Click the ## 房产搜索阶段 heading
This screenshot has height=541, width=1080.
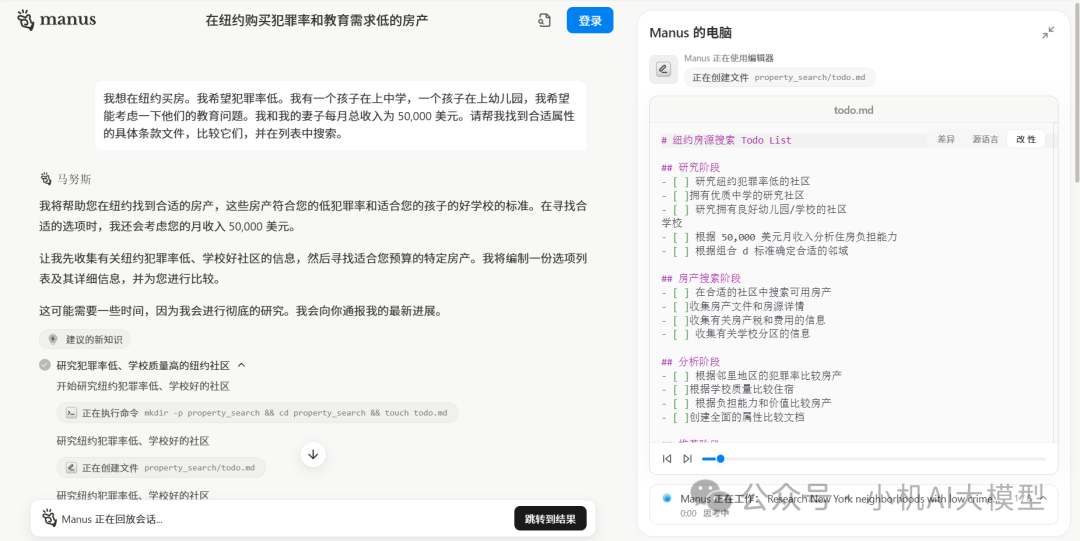pyautogui.click(x=701, y=278)
